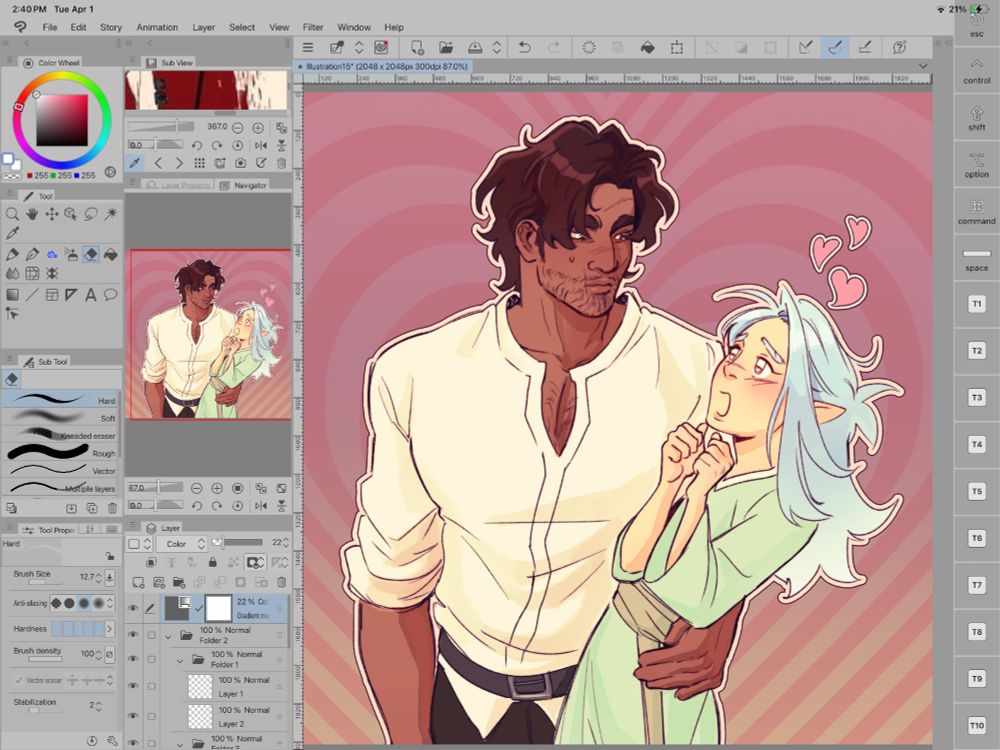This screenshot has width=1000, height=750.
Task: Tap the esc edge key
Action: (x=976, y=26)
